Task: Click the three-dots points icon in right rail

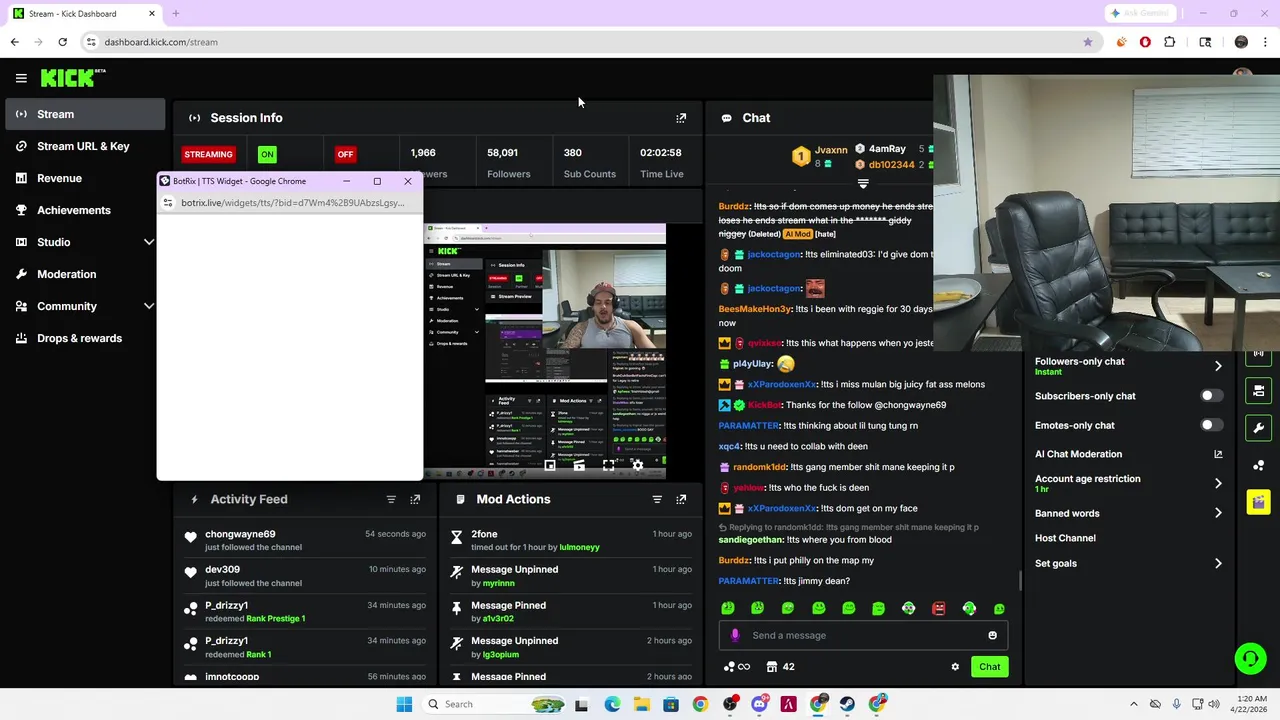Action: (1258, 465)
